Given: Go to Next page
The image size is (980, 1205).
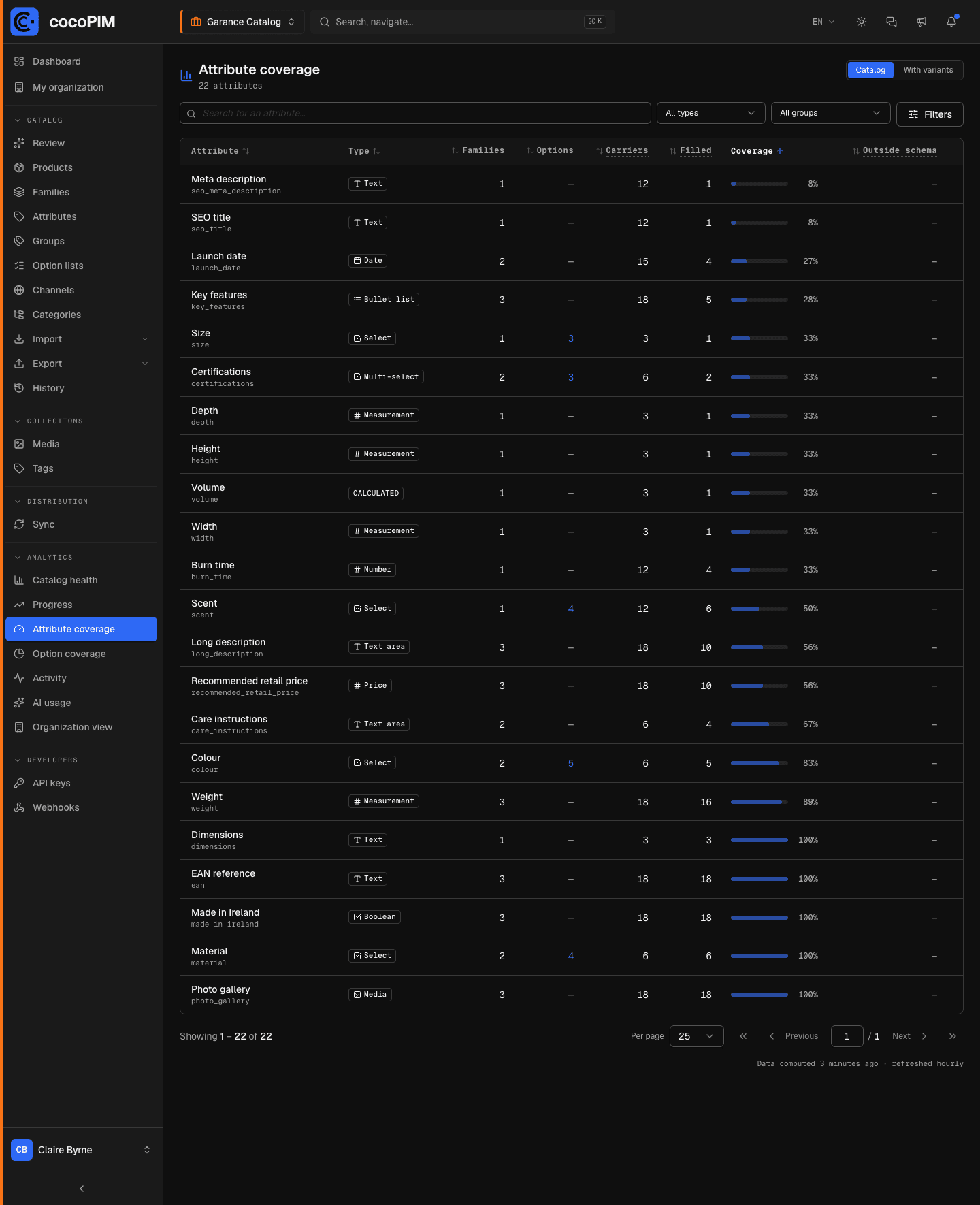Looking at the screenshot, I should pyautogui.click(x=910, y=1036).
